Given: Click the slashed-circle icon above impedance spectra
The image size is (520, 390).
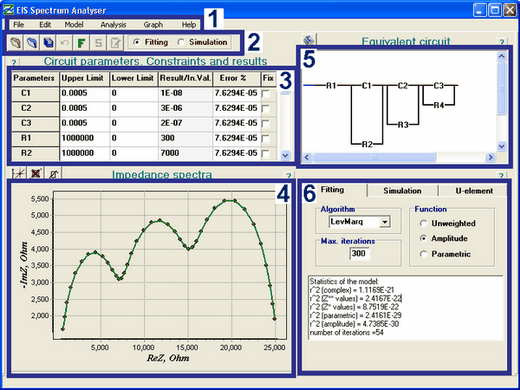Looking at the screenshot, I should click(x=53, y=173).
